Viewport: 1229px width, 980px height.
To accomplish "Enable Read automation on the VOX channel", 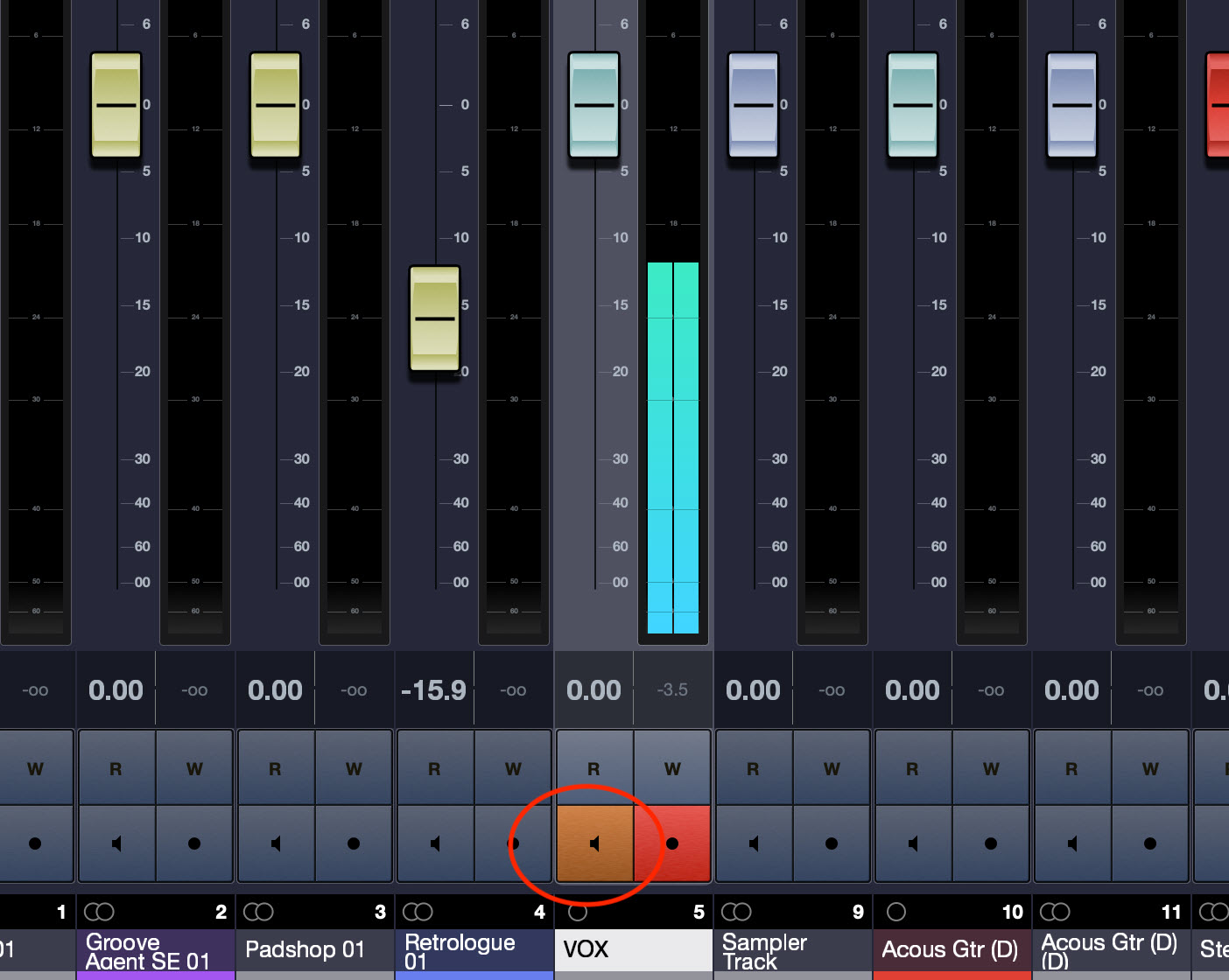I will pyautogui.click(x=593, y=768).
